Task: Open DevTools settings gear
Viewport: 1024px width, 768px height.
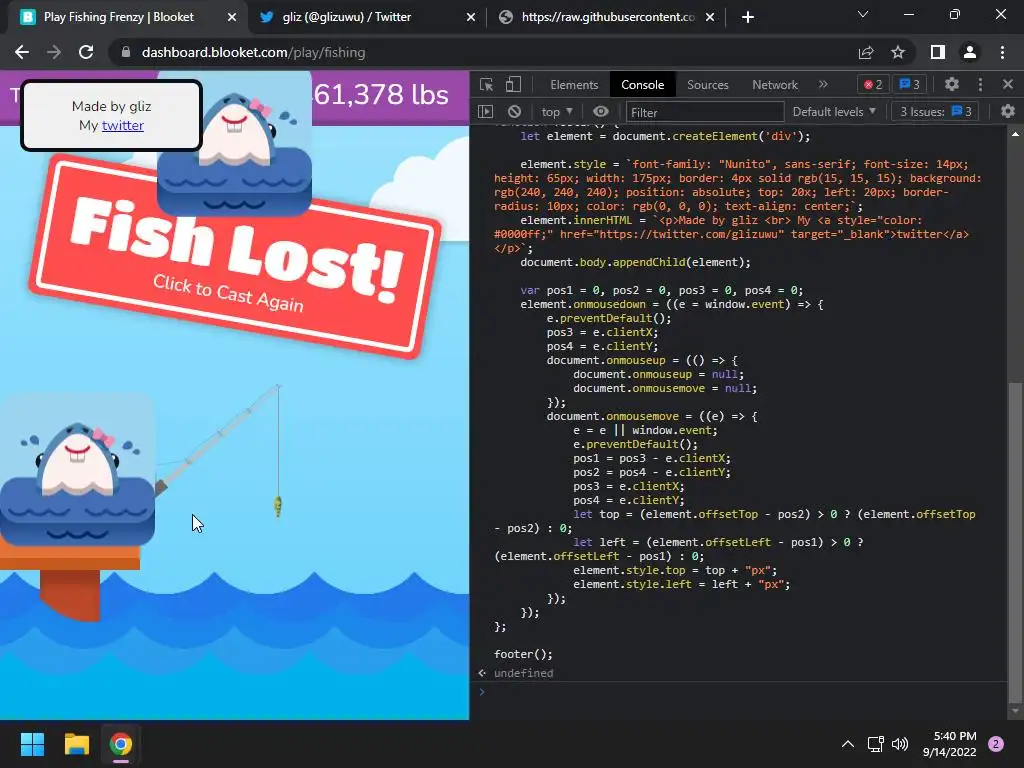Action: click(x=952, y=84)
